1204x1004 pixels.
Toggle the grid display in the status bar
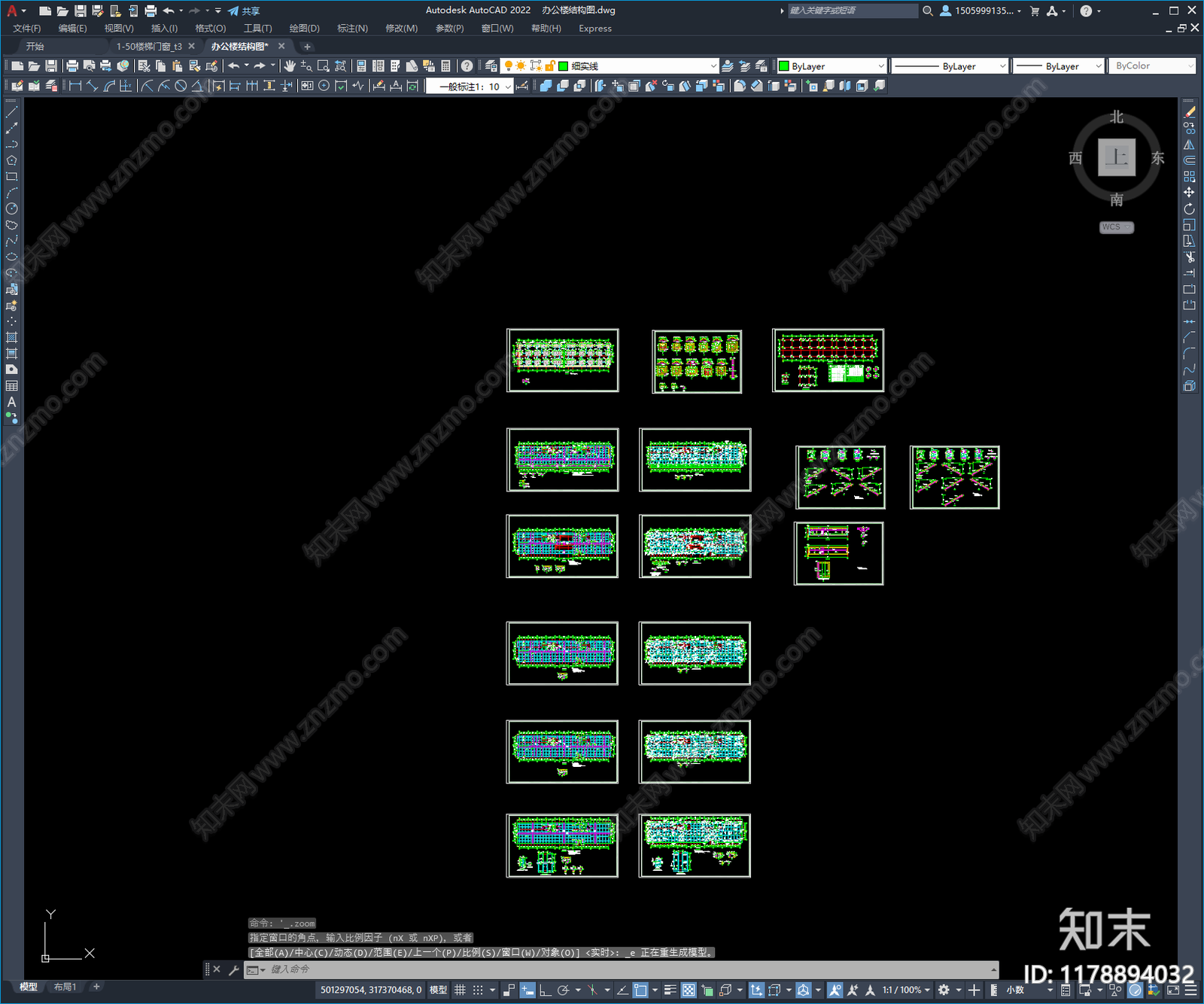[x=460, y=990]
